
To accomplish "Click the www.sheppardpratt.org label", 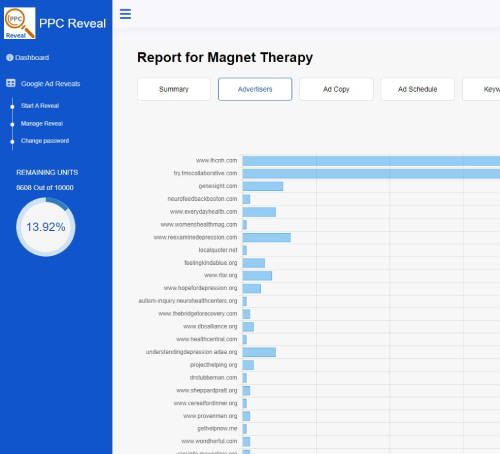I will tap(207, 390).
